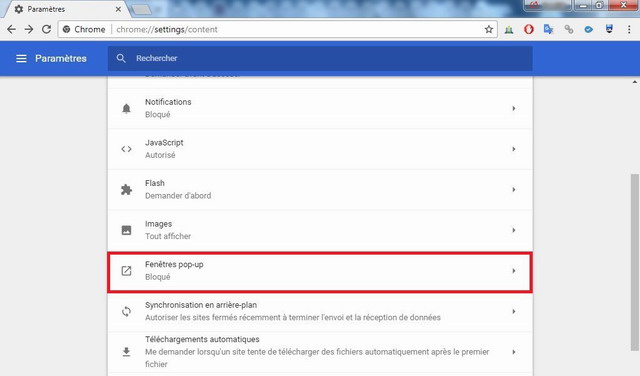Click the Flash puzzle piece icon

[x=127, y=189]
